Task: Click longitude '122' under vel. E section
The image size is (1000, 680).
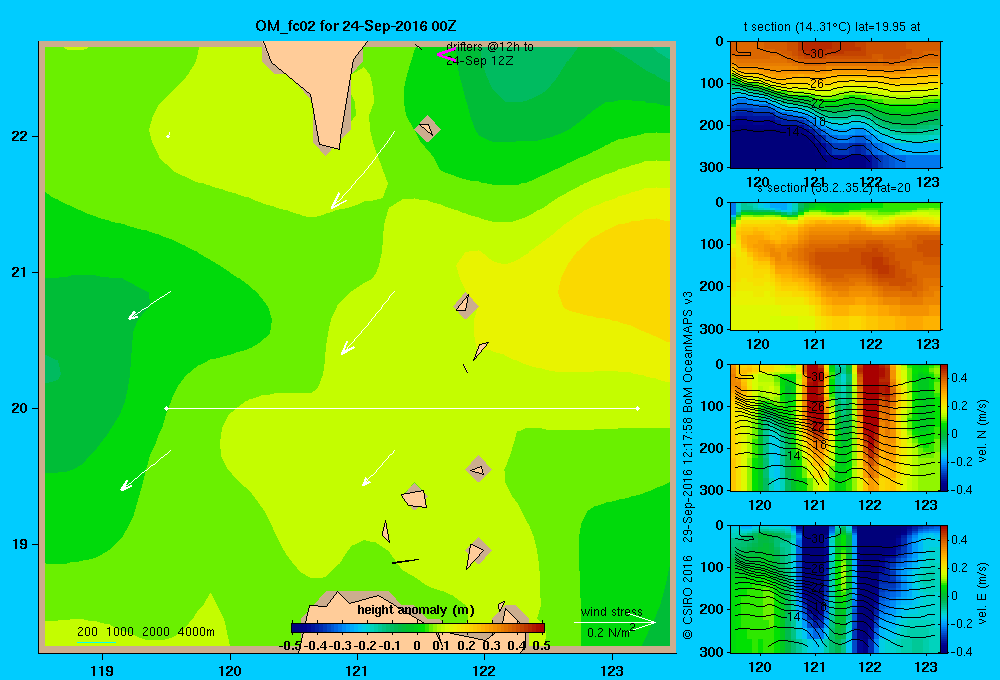Action: coord(870,667)
